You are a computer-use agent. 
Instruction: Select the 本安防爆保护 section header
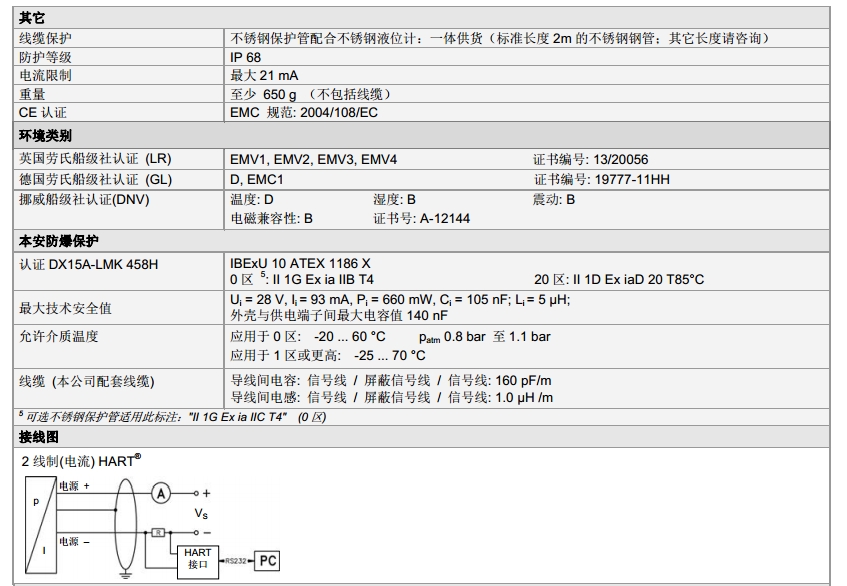58,241
